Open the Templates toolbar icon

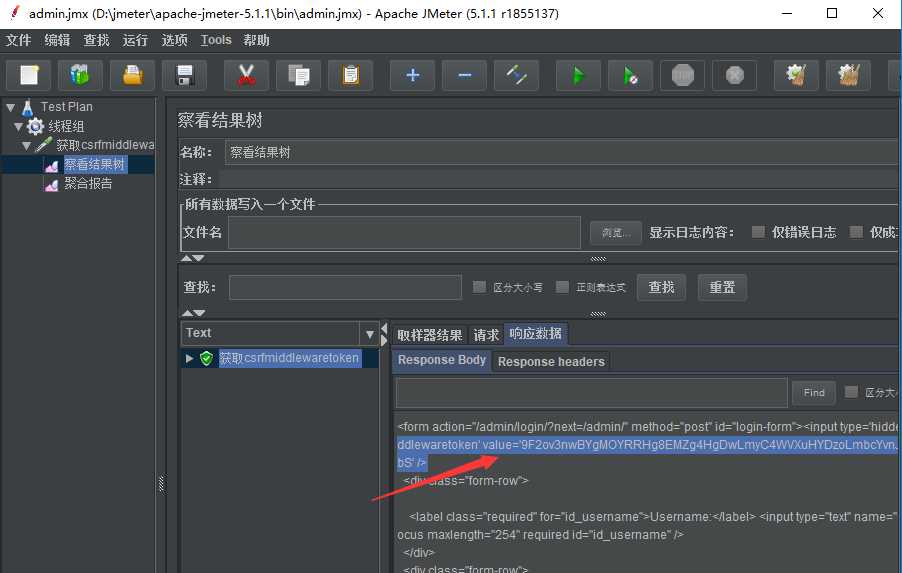(x=80, y=75)
